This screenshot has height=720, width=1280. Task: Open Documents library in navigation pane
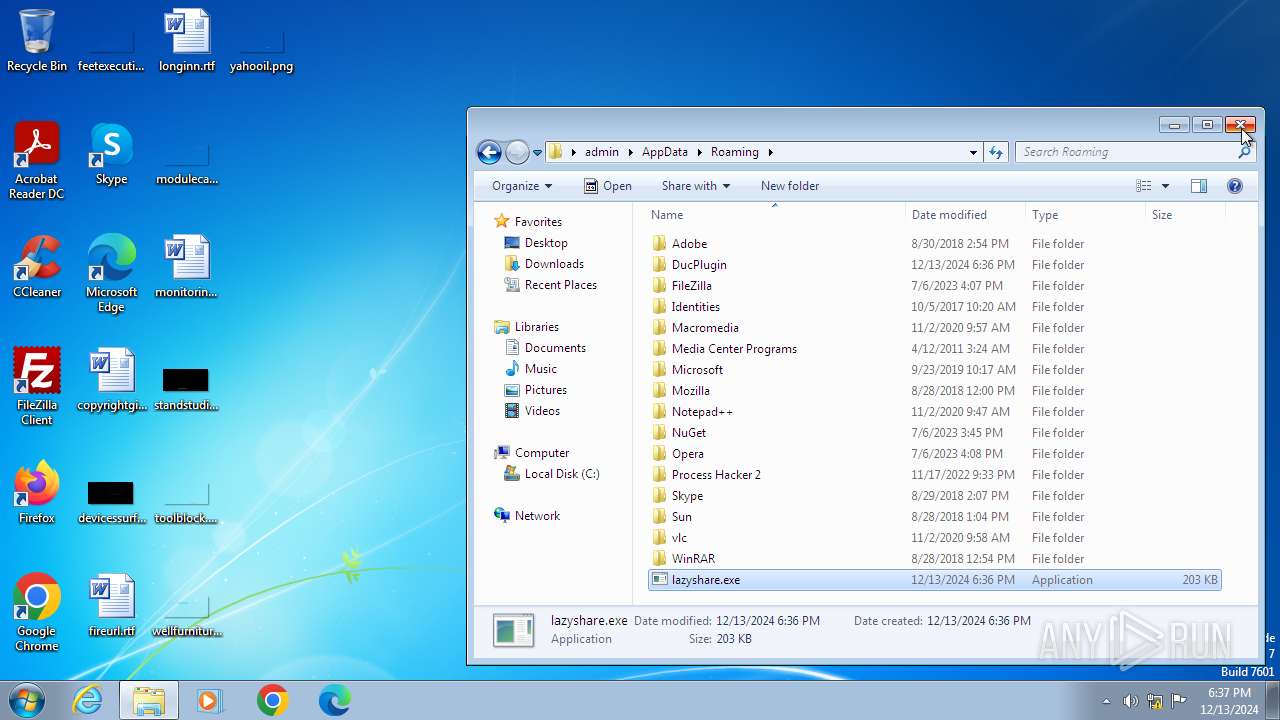pyautogui.click(x=555, y=348)
